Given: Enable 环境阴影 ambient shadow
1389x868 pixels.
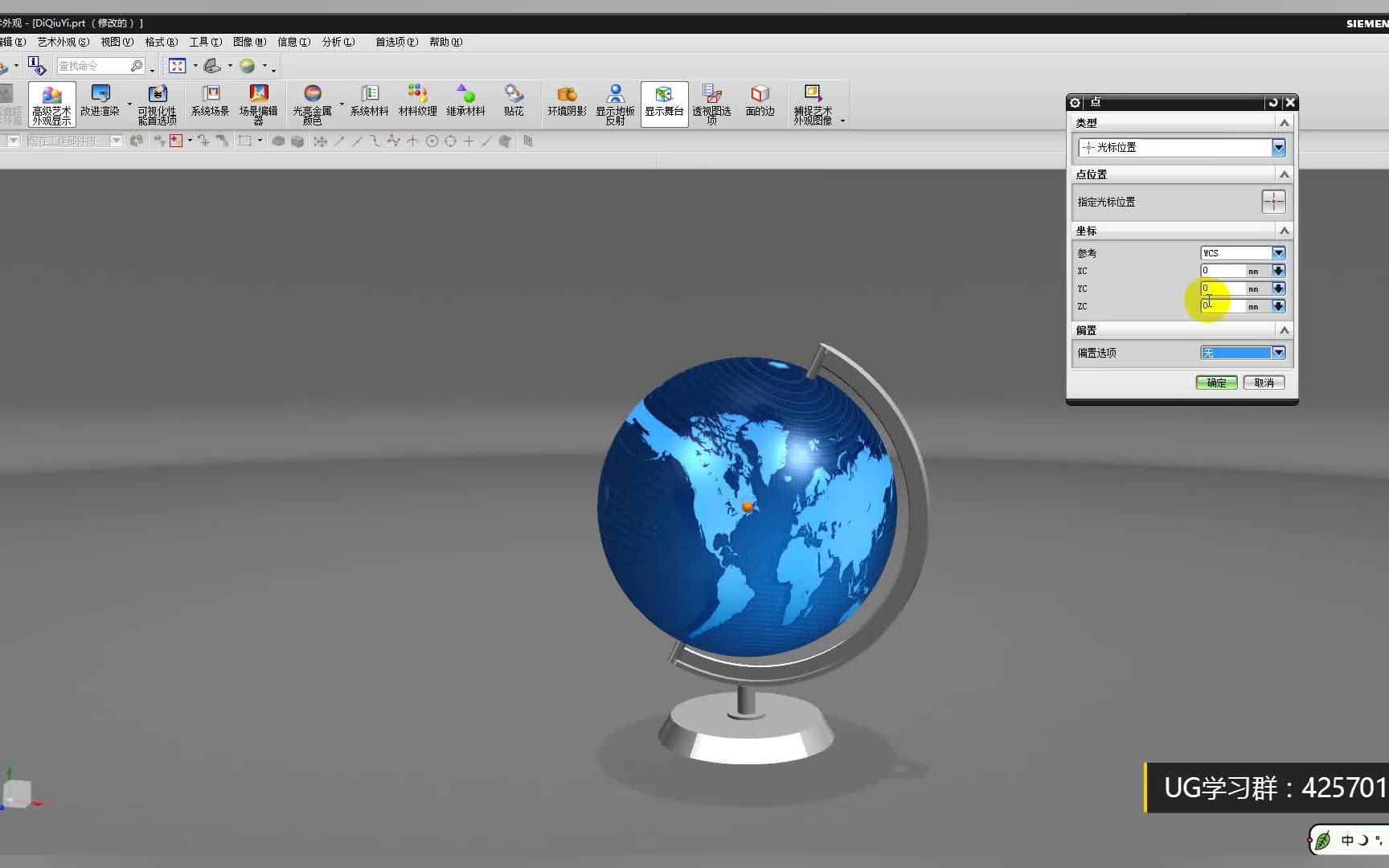Looking at the screenshot, I should coord(567,102).
